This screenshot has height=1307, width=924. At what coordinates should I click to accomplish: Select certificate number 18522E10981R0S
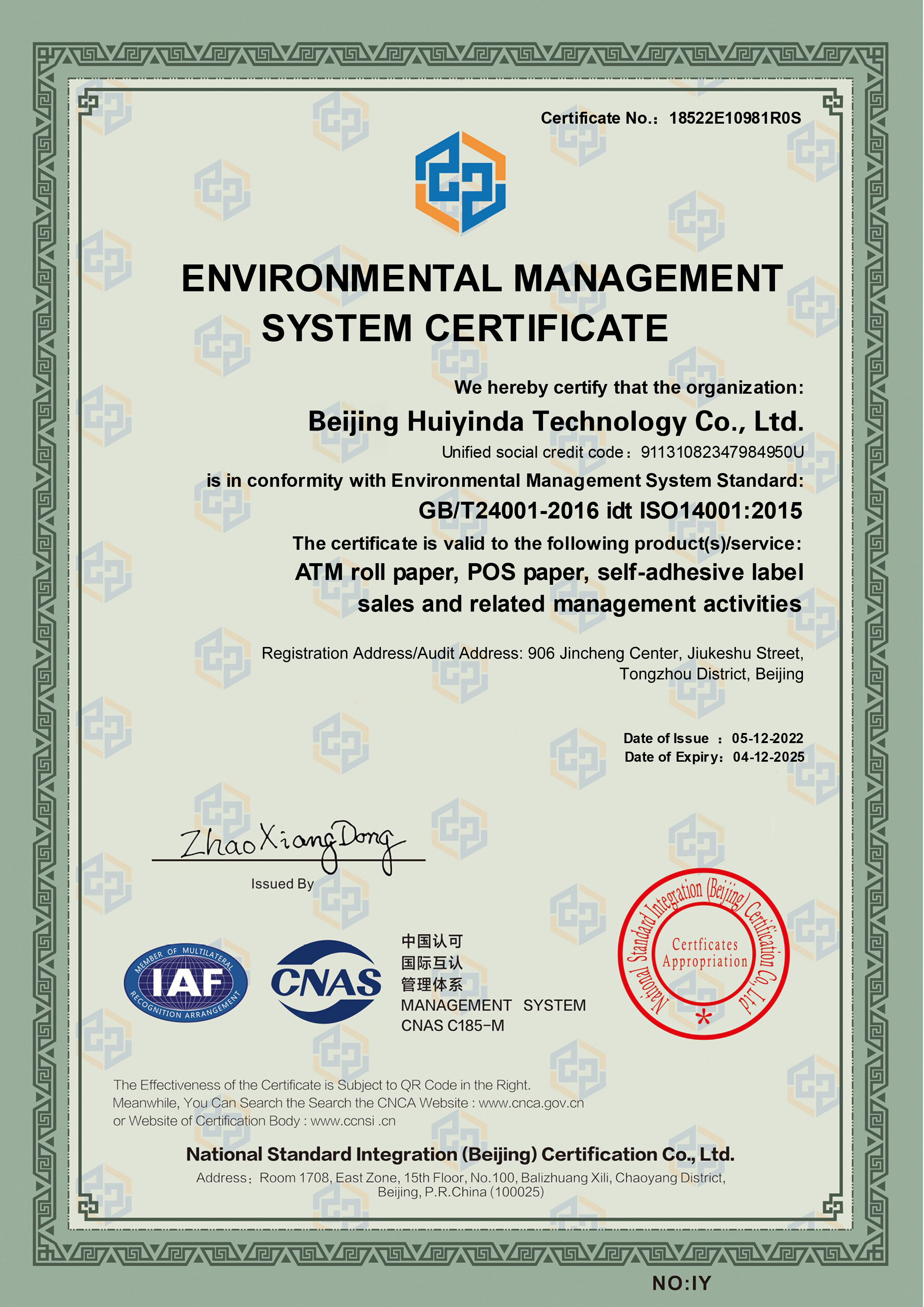[x=735, y=118]
